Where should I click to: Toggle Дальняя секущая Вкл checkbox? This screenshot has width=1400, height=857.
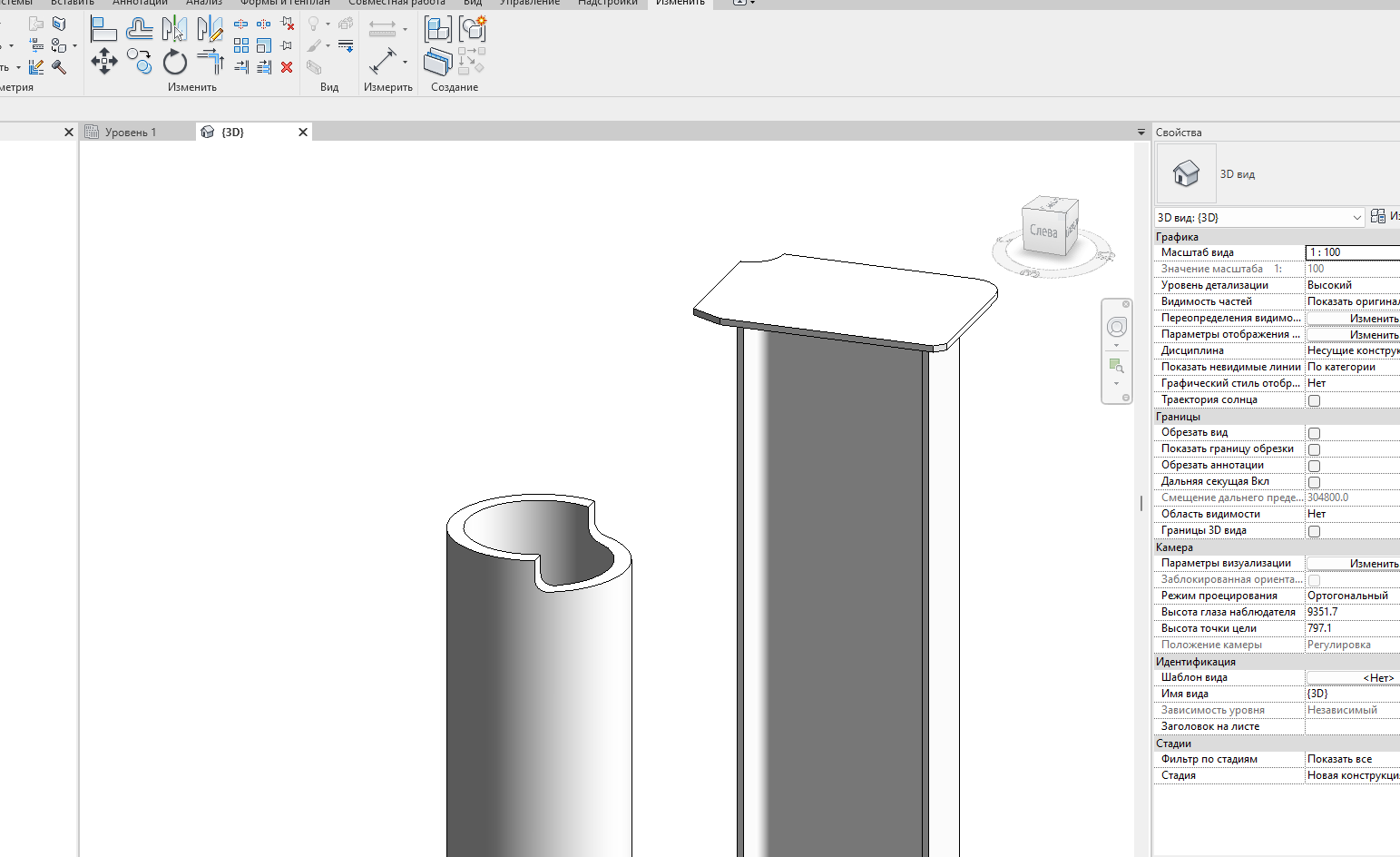(x=1314, y=482)
